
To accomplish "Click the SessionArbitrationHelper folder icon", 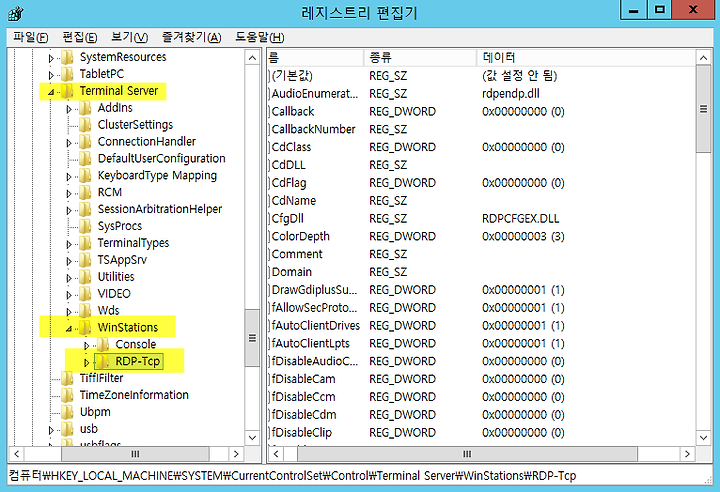I will coord(85,209).
